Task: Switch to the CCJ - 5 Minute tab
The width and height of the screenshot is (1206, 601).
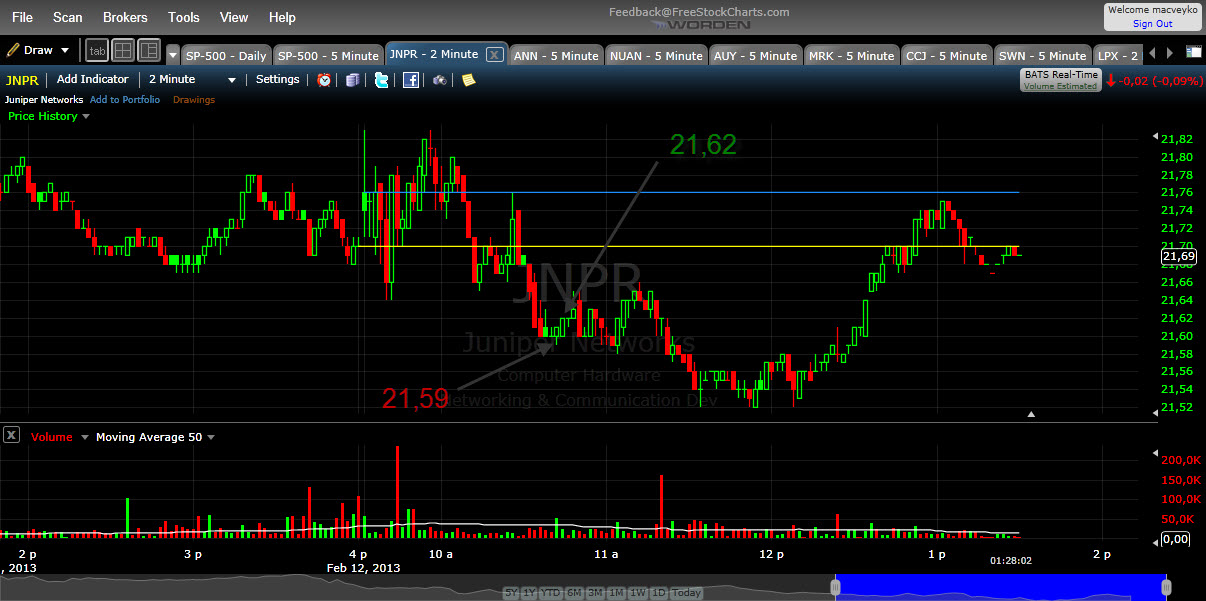Action: pyautogui.click(x=946, y=55)
